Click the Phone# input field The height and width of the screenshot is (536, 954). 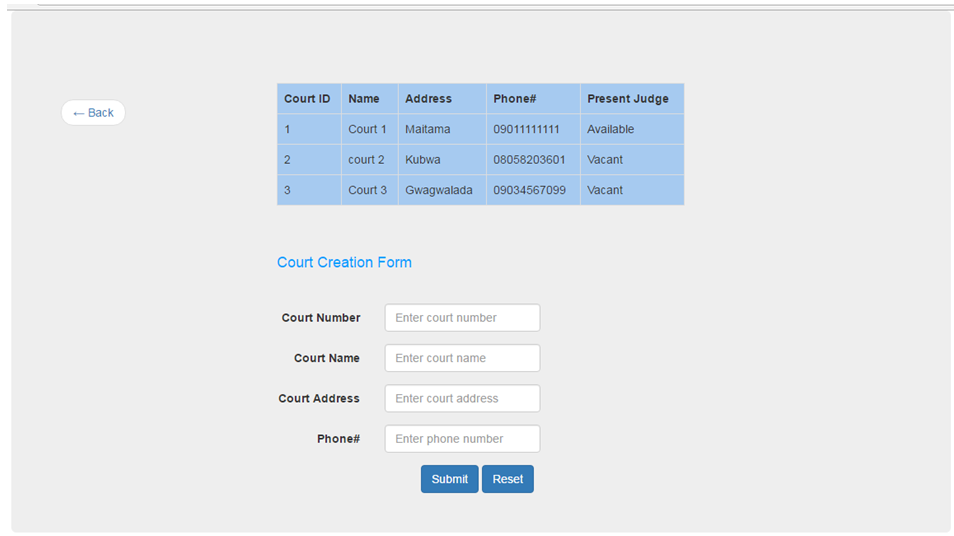point(462,439)
